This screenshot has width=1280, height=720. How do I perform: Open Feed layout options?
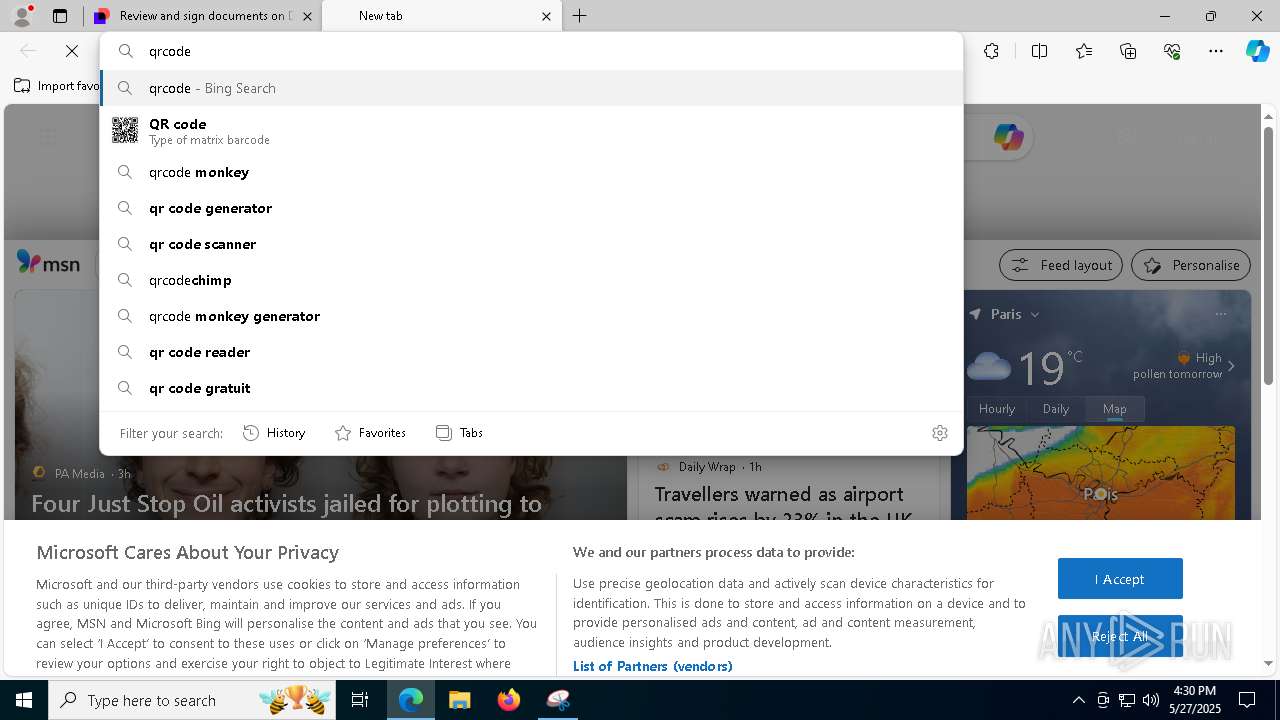click(1061, 265)
